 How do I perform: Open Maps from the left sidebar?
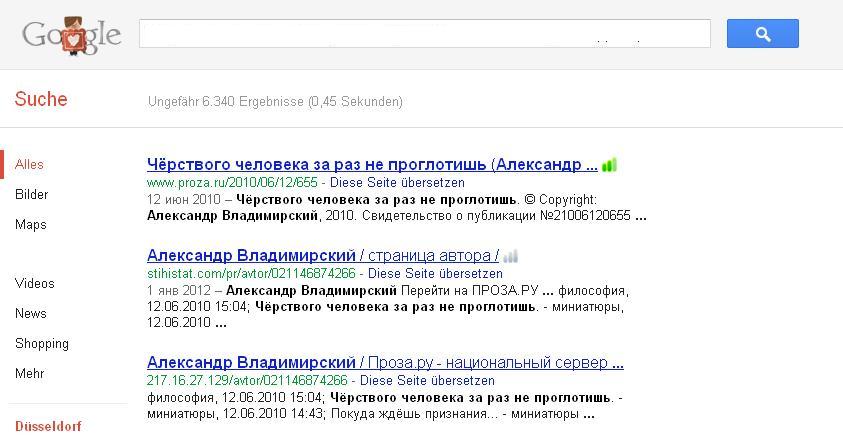point(30,224)
